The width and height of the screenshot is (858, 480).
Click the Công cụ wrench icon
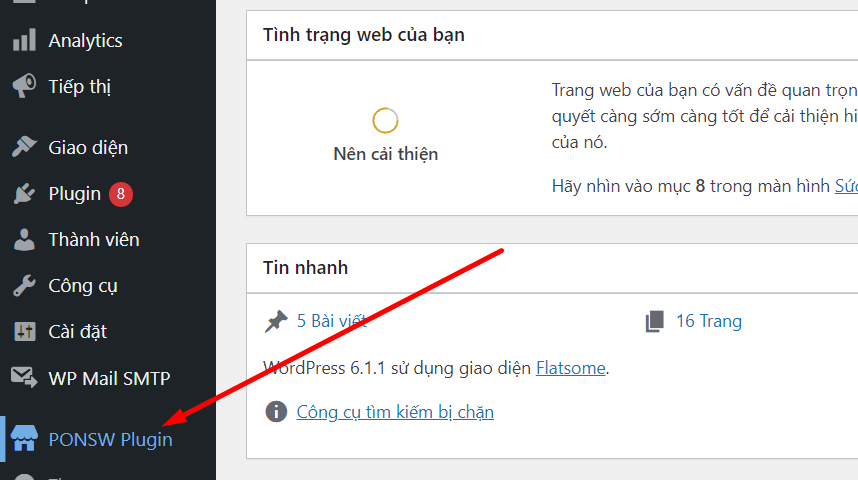pos(24,285)
